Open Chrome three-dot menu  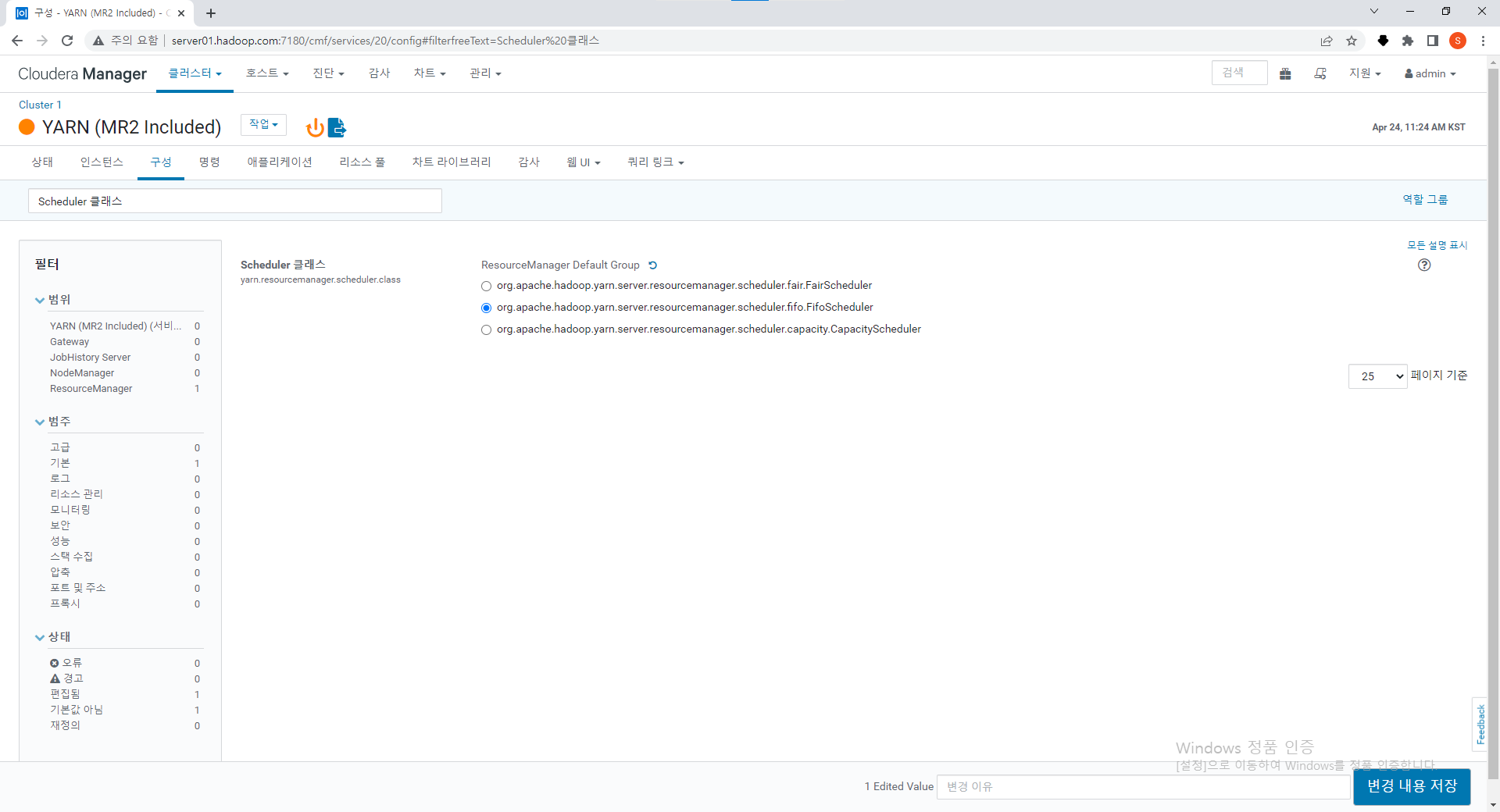point(1483,41)
